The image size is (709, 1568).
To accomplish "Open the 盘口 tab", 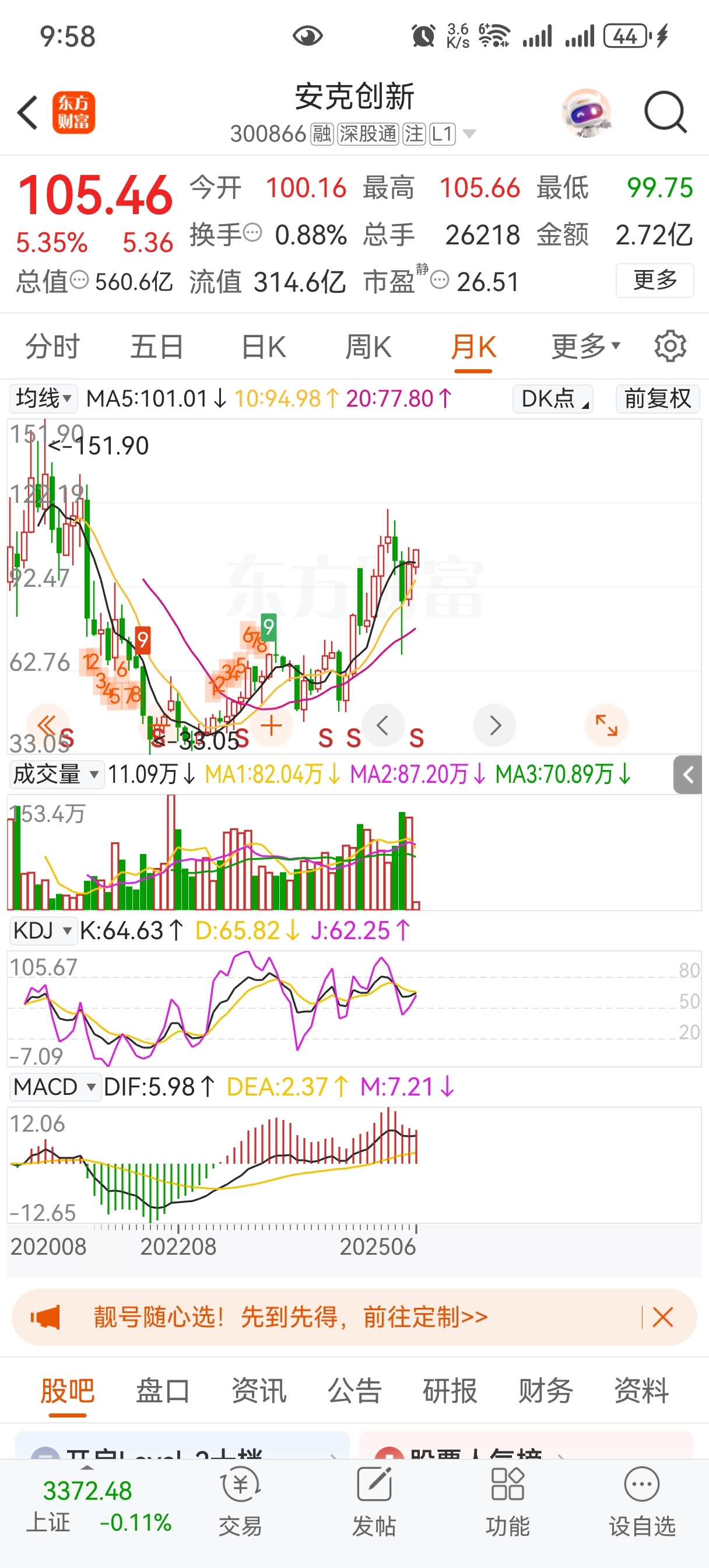I will click(163, 1390).
